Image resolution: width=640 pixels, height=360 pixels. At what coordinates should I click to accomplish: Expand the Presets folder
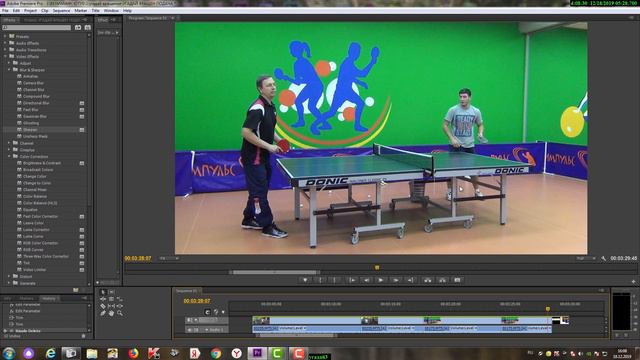click(5, 36)
